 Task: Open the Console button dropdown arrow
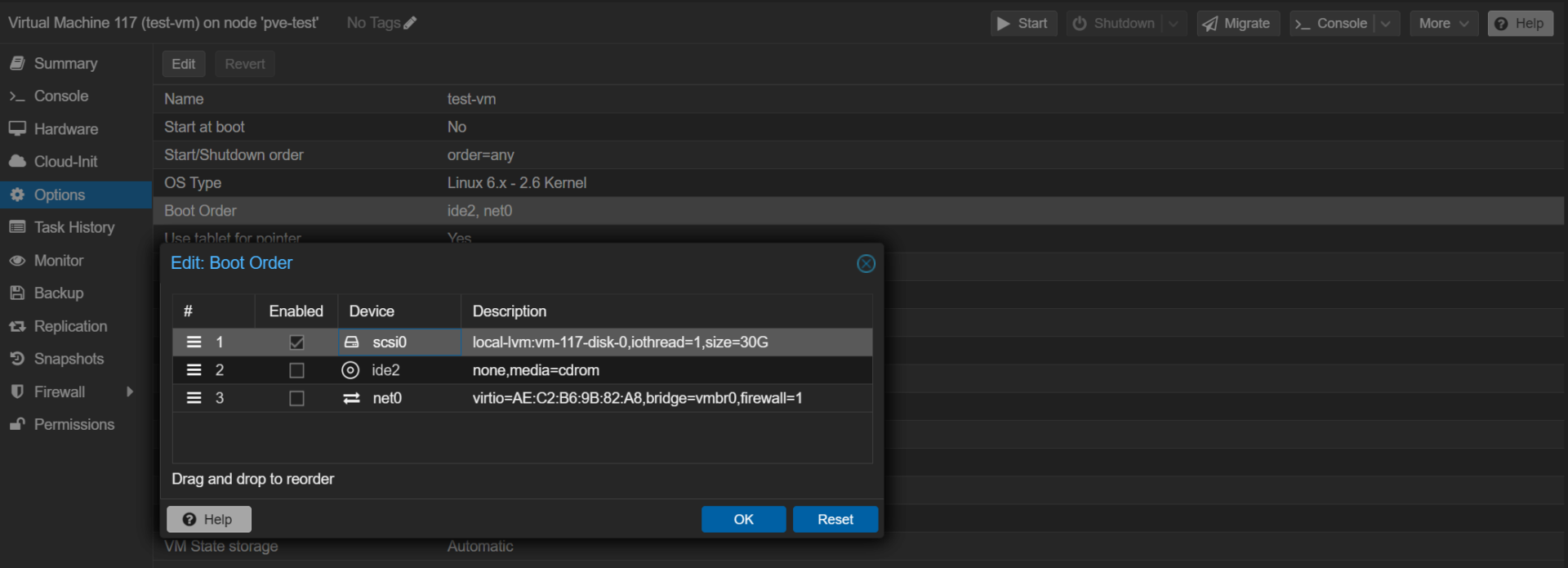1386,24
